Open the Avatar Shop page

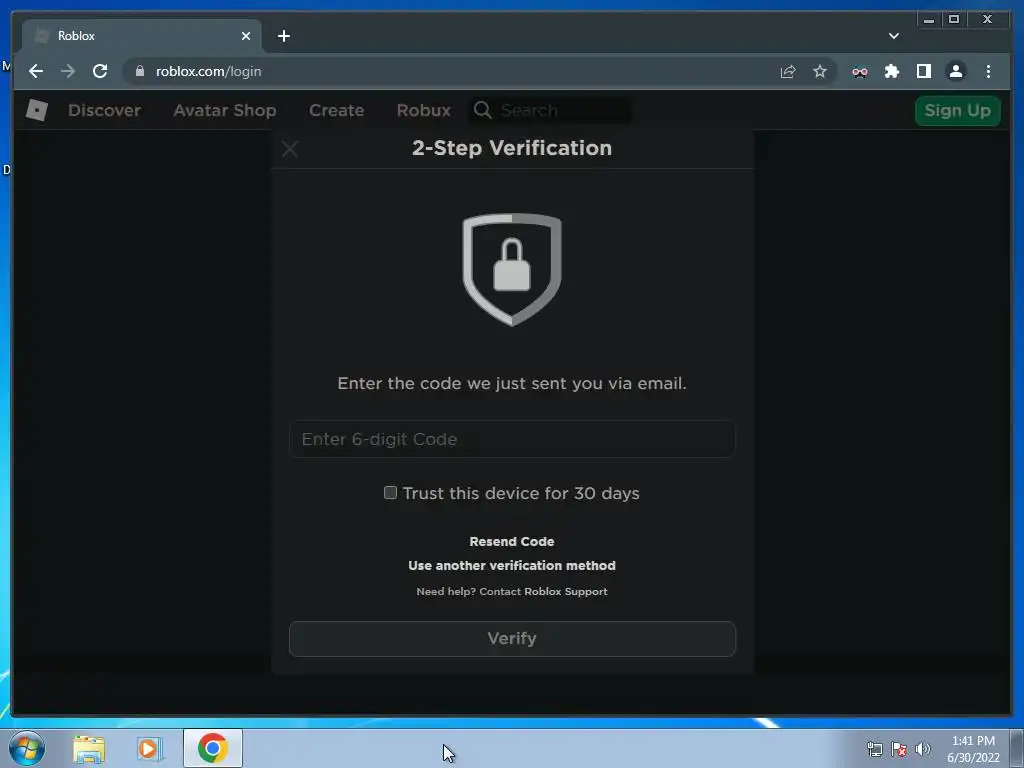[x=225, y=110]
